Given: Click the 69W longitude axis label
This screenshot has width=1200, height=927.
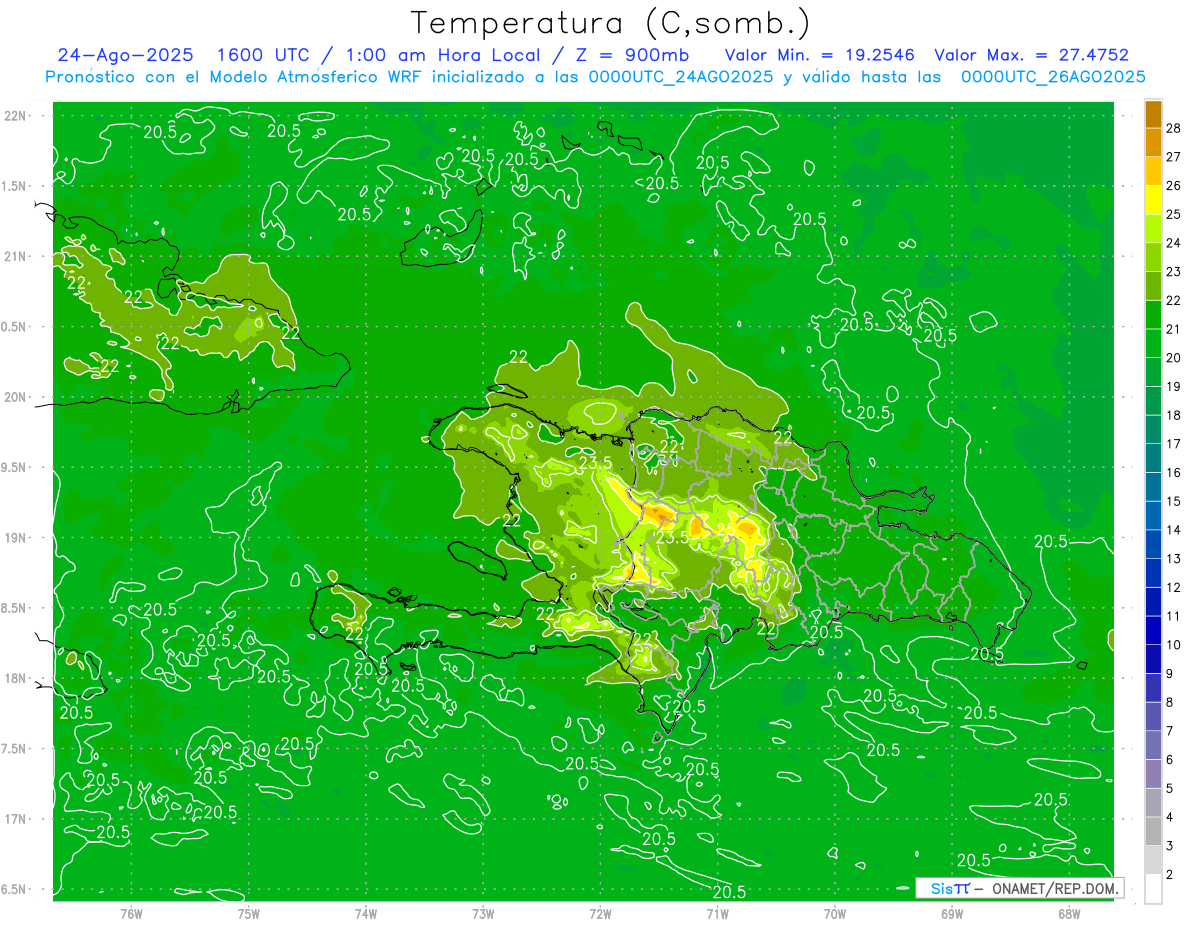Looking at the screenshot, I should tap(951, 913).
